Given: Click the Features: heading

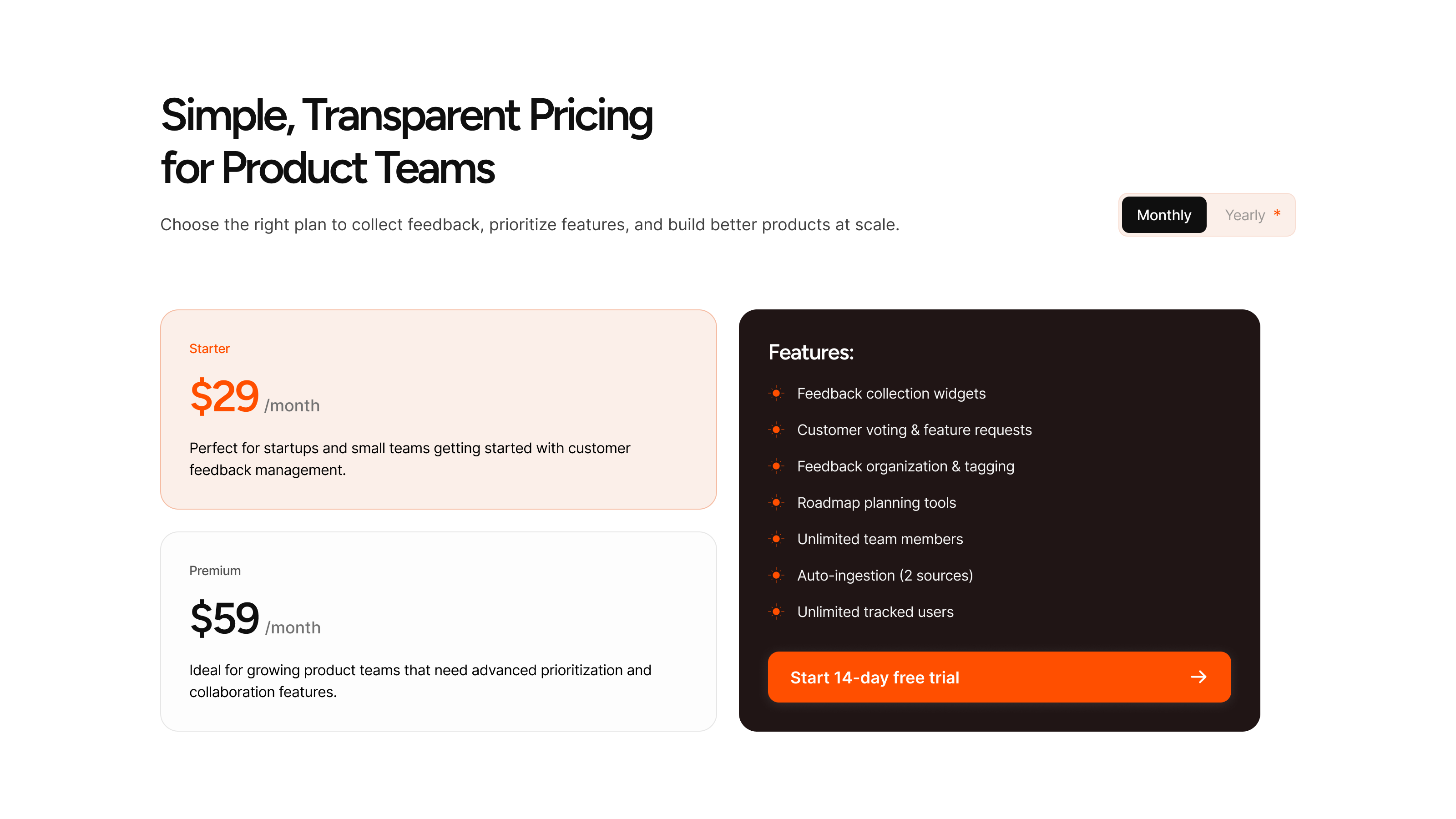Looking at the screenshot, I should pyautogui.click(x=810, y=353).
